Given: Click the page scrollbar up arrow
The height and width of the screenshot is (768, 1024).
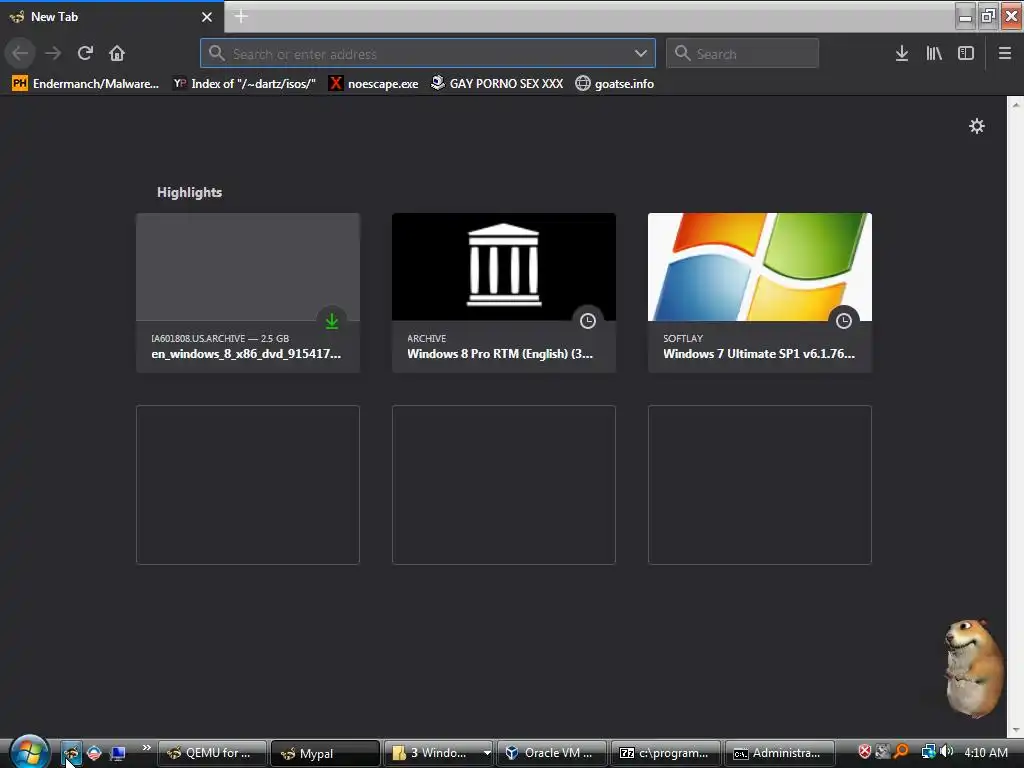Looking at the screenshot, I should [x=1016, y=104].
